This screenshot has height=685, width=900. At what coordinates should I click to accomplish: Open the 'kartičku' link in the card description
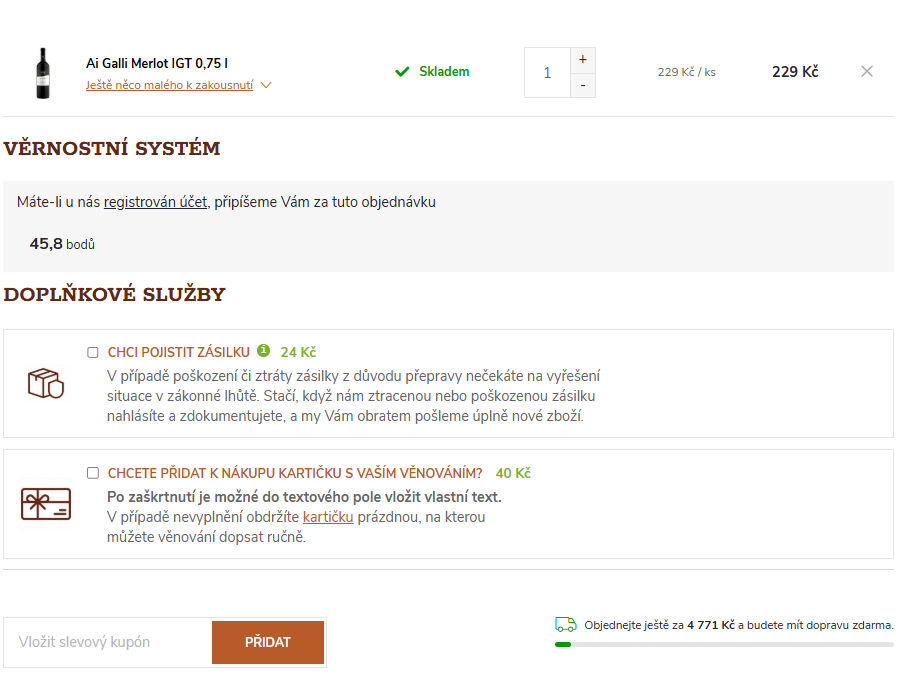point(328,517)
